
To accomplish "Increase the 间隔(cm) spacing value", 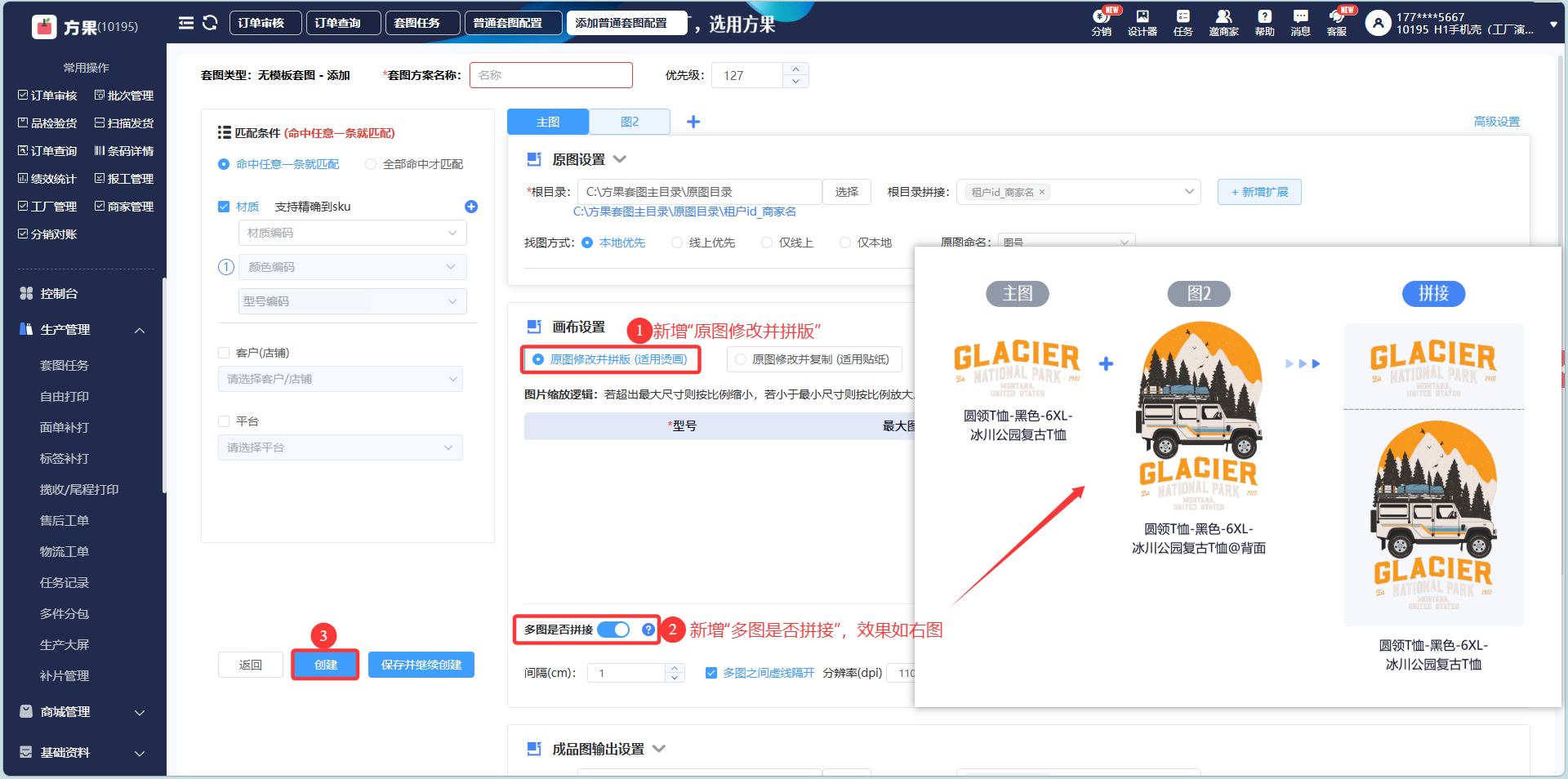I will [675, 669].
